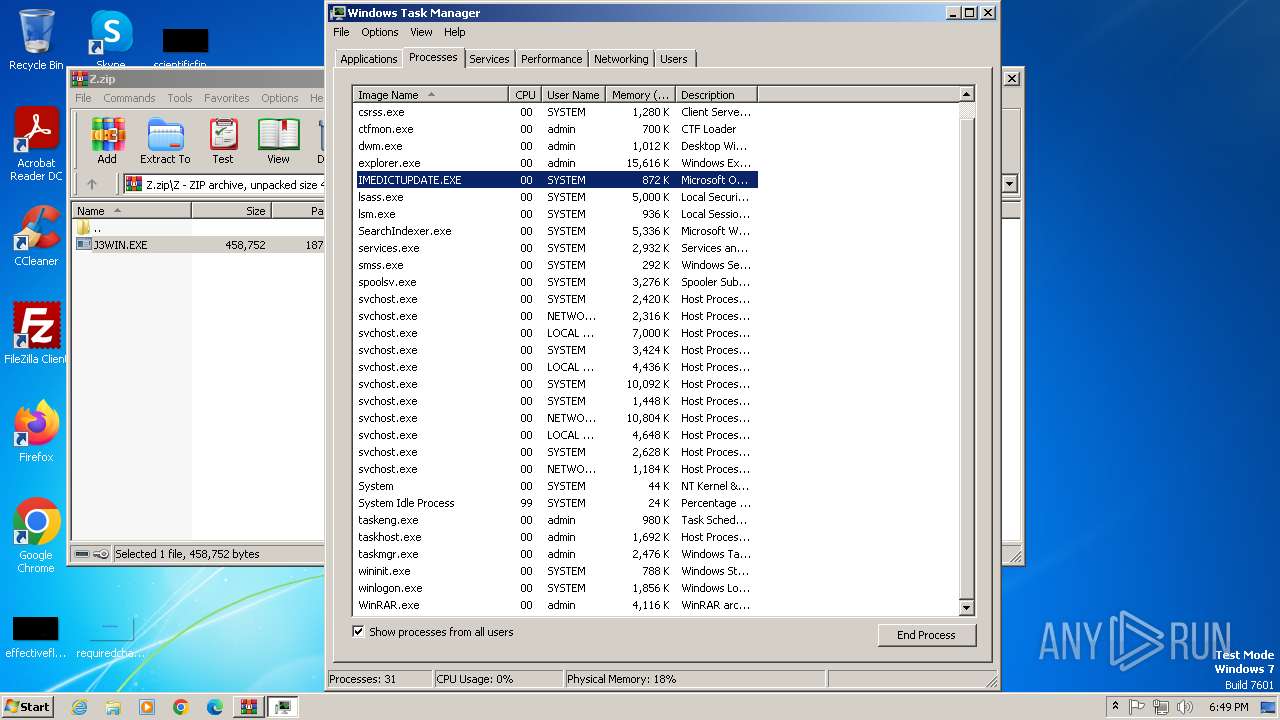Click the clock showing 6:49 PM

coord(1228,707)
